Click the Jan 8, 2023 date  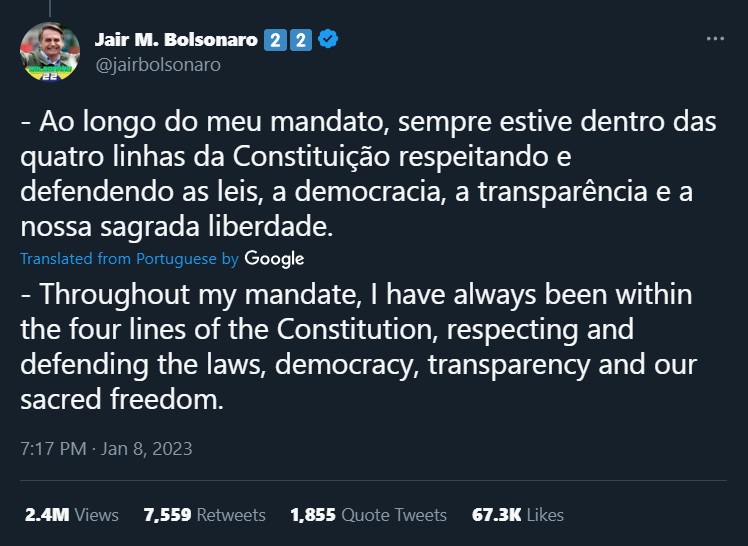[146, 449]
